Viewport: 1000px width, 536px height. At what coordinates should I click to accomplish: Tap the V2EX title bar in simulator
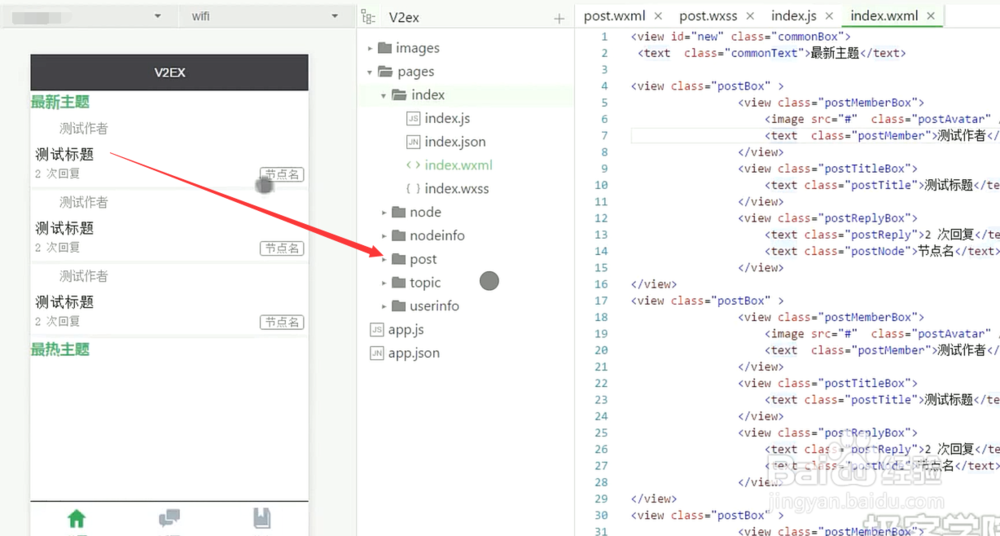169,72
